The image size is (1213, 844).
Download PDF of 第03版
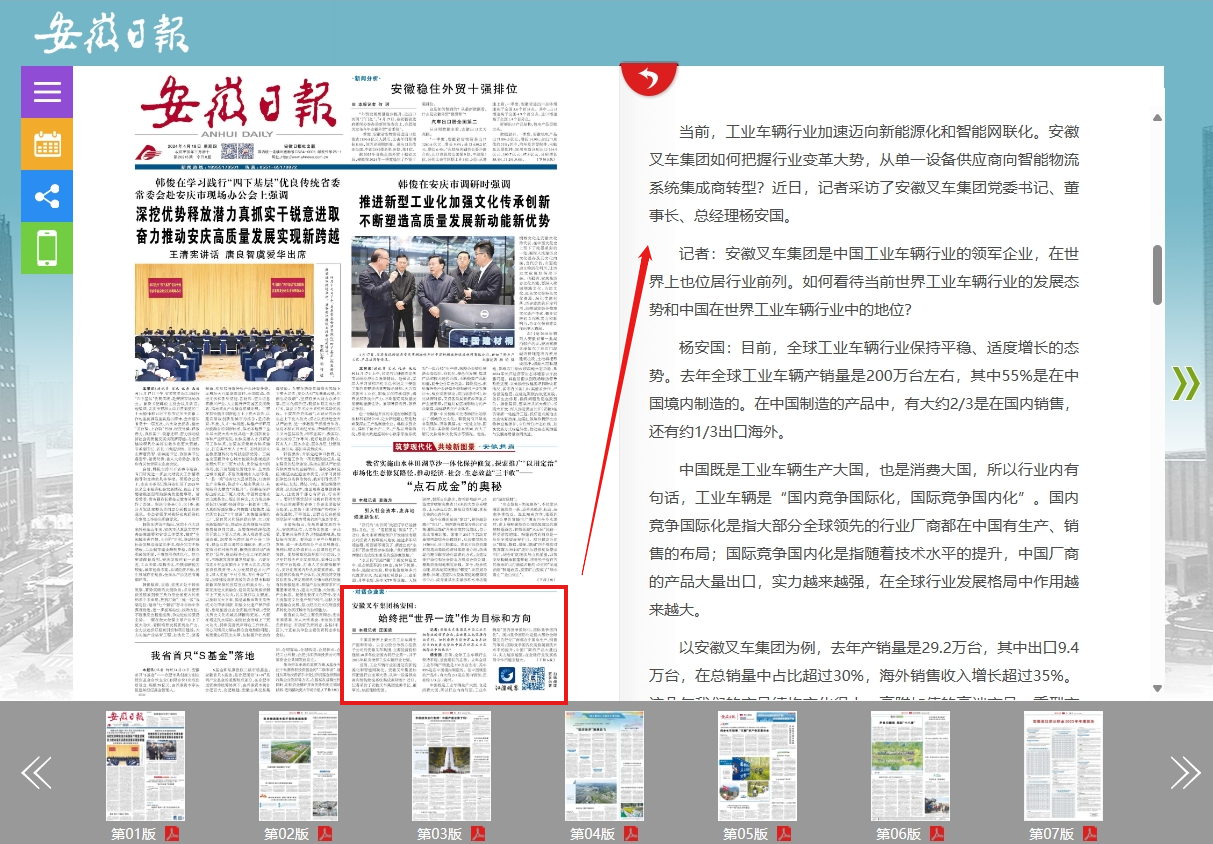coord(478,834)
